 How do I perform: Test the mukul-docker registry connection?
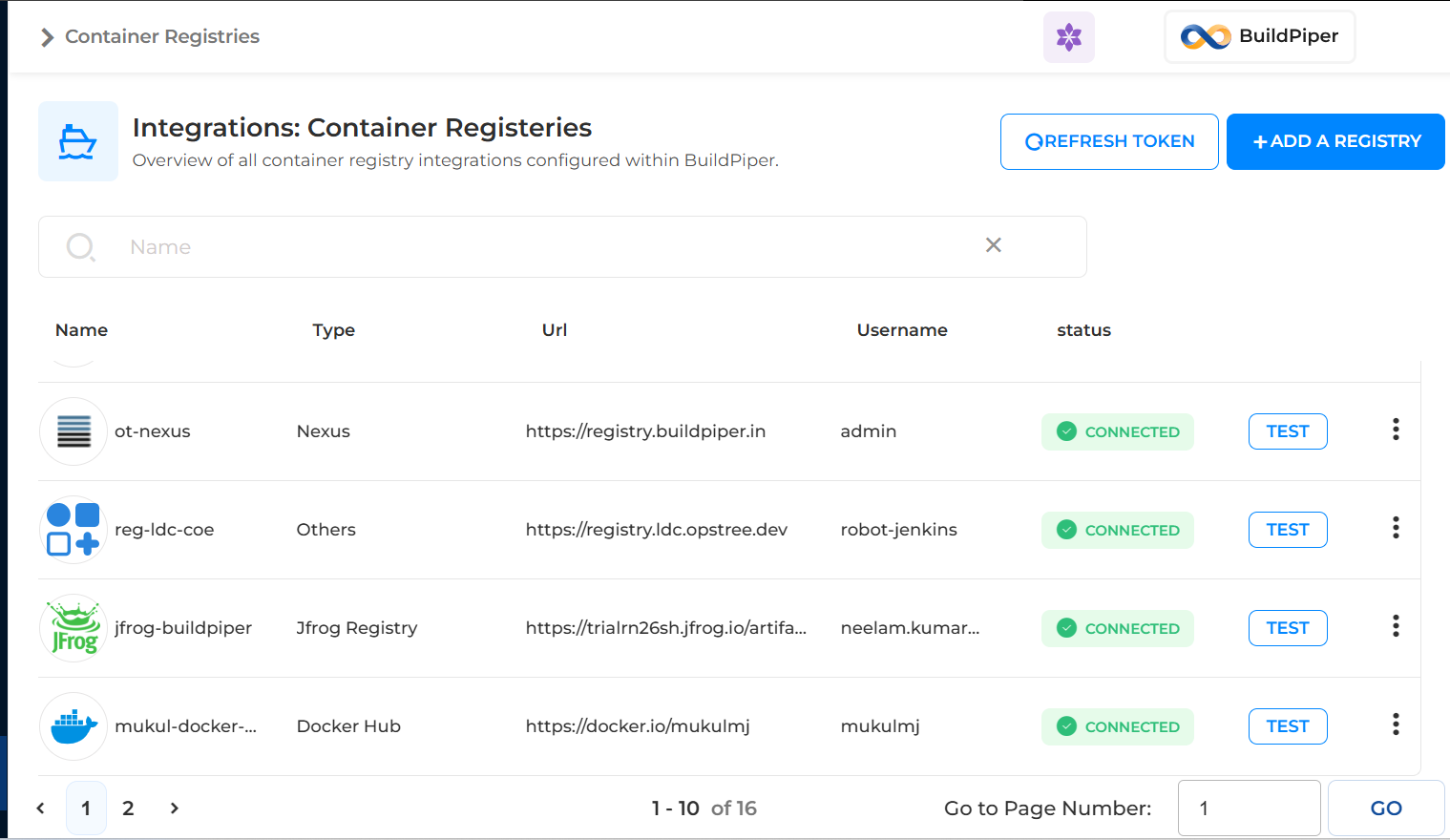(1288, 726)
